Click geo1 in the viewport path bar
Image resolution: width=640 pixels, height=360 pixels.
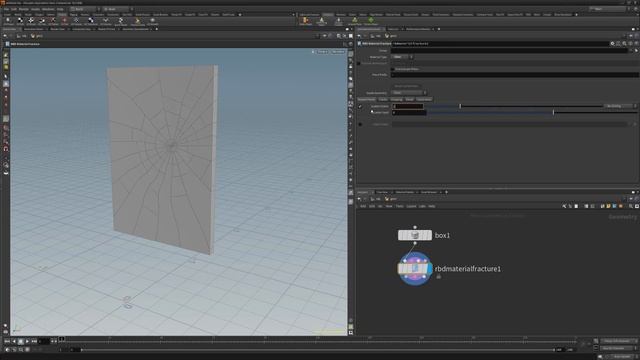[x=36, y=36]
